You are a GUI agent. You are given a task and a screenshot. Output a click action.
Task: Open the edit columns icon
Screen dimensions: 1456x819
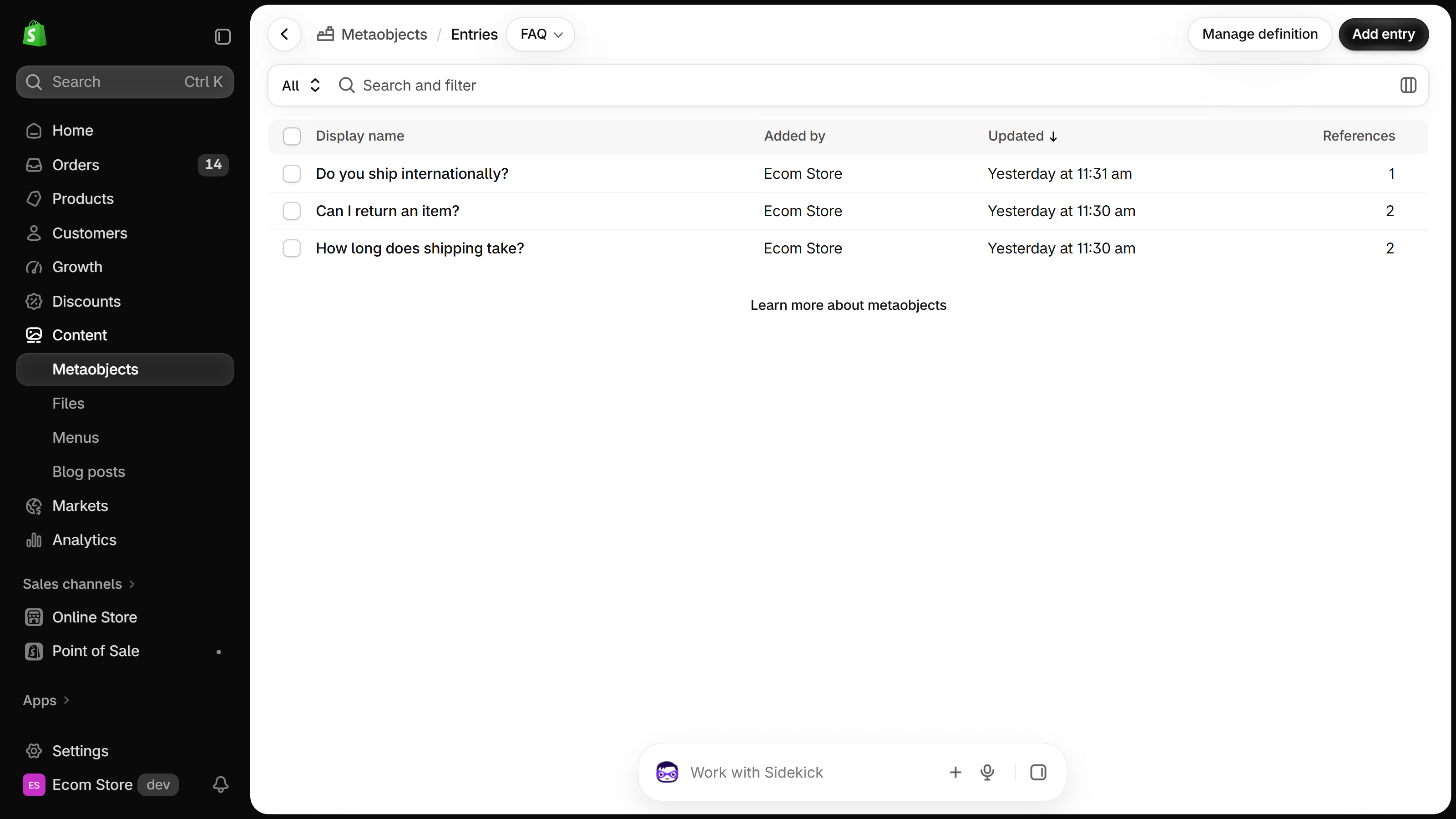pyautogui.click(x=1408, y=86)
